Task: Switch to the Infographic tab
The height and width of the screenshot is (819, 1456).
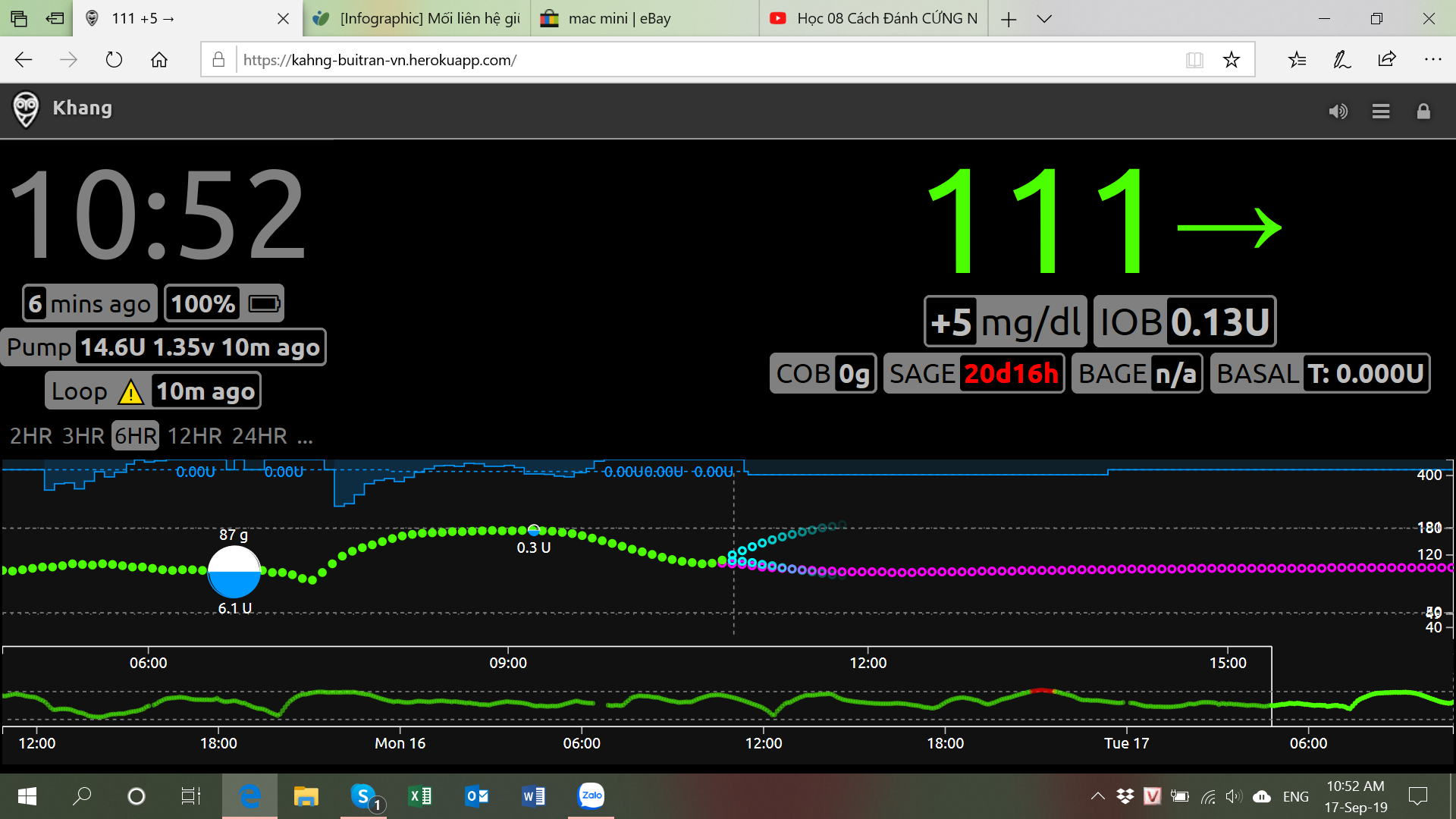Action: [417, 18]
